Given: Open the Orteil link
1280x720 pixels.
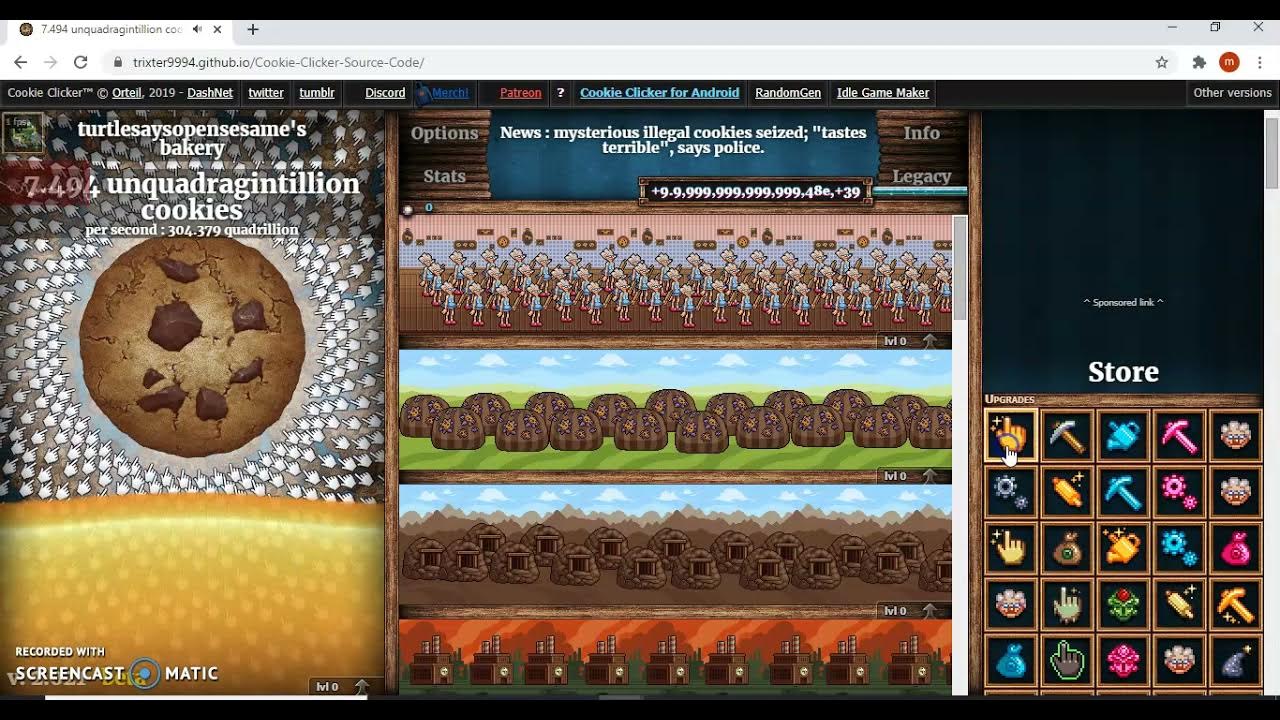Looking at the screenshot, I should (127, 92).
